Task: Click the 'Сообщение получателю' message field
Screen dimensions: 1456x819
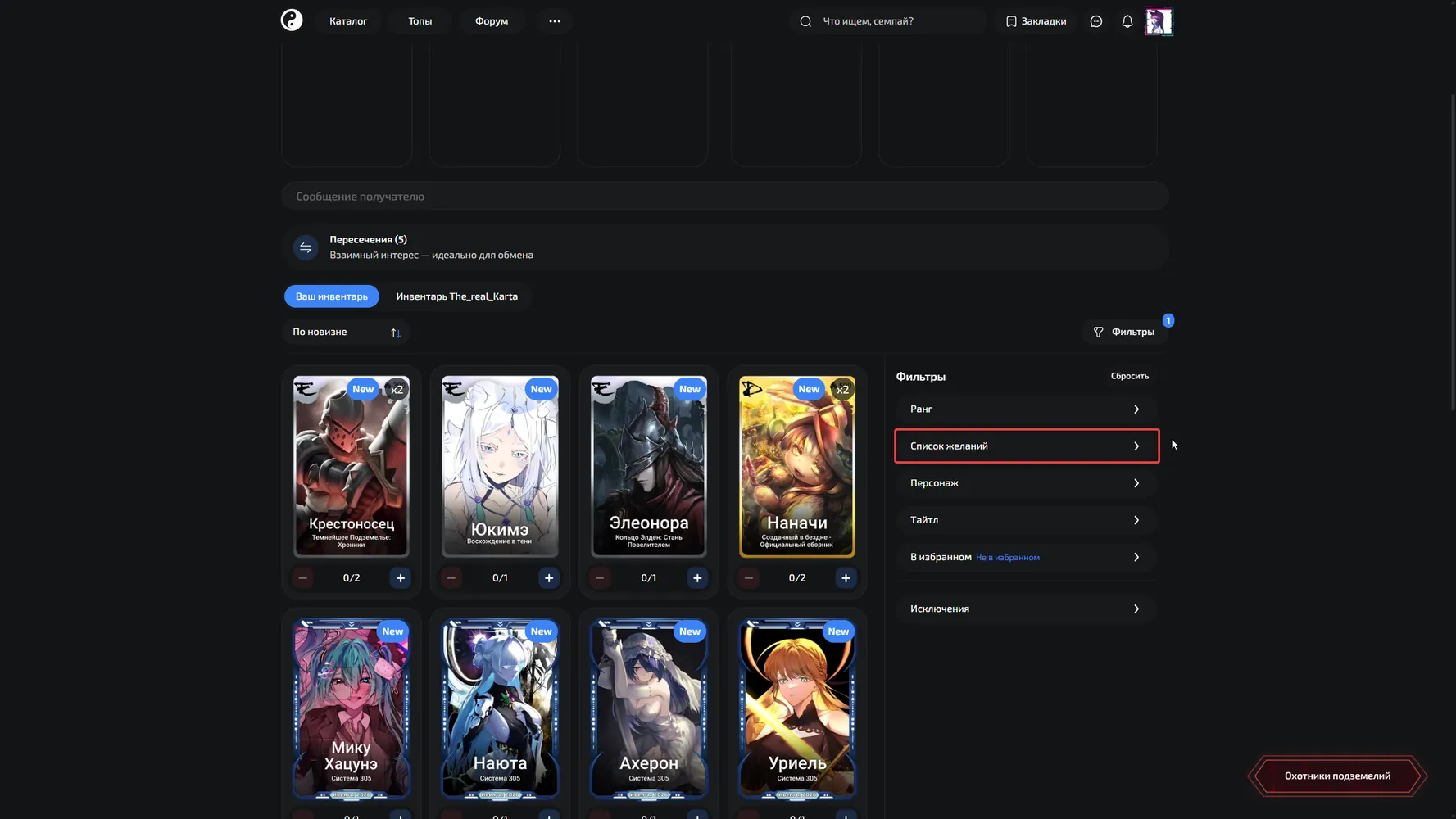Action: pos(725,197)
